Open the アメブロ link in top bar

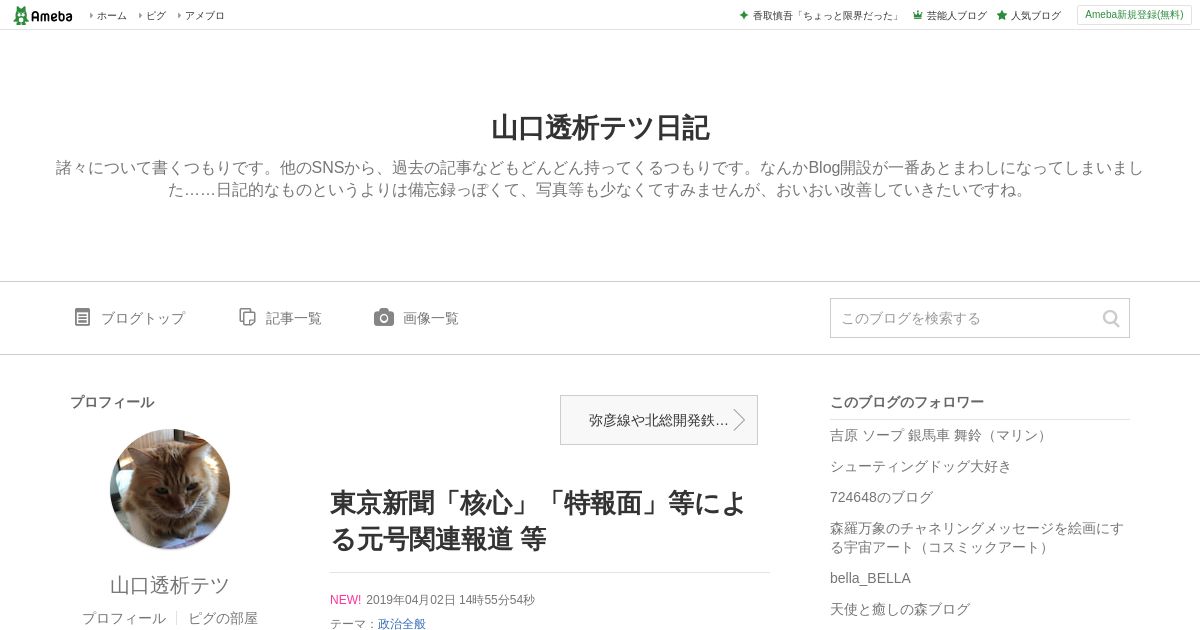point(204,16)
